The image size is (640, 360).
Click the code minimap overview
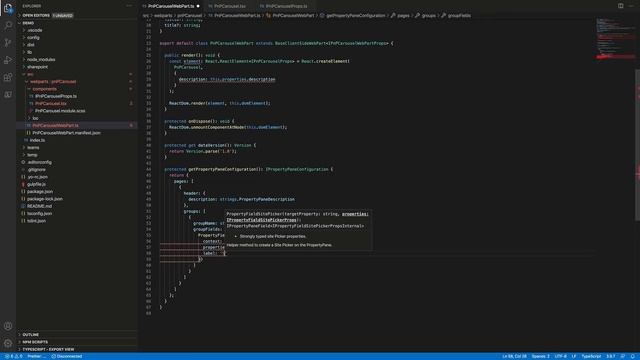click(x=615, y=39)
